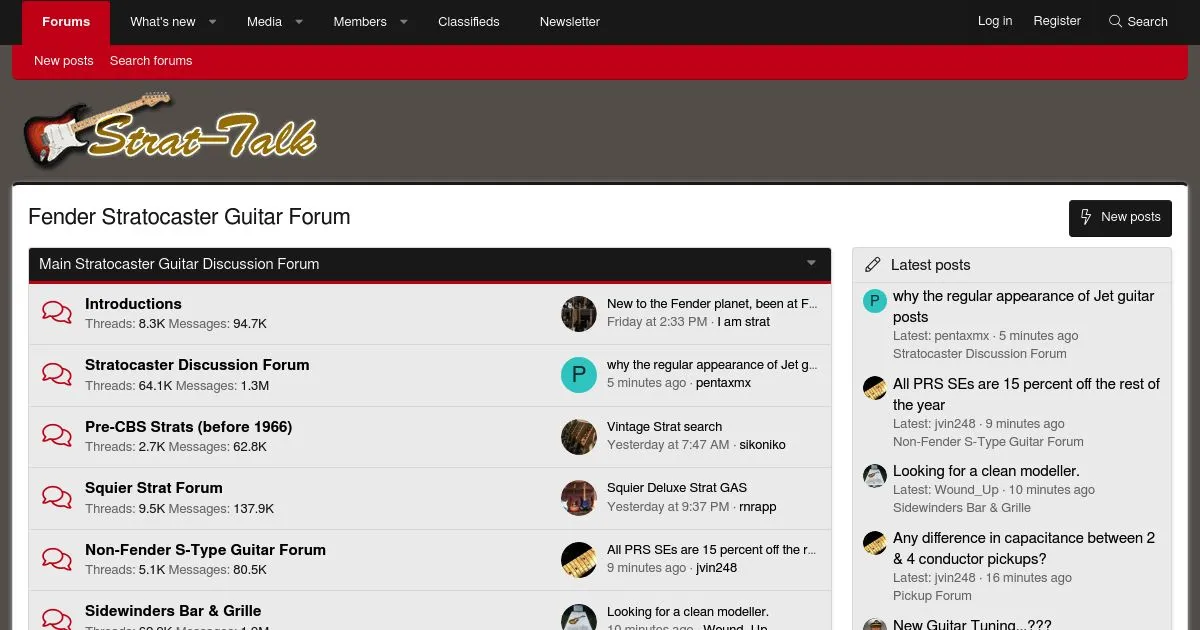Open the Sidewinders Bar & Grille forum

coord(173,611)
